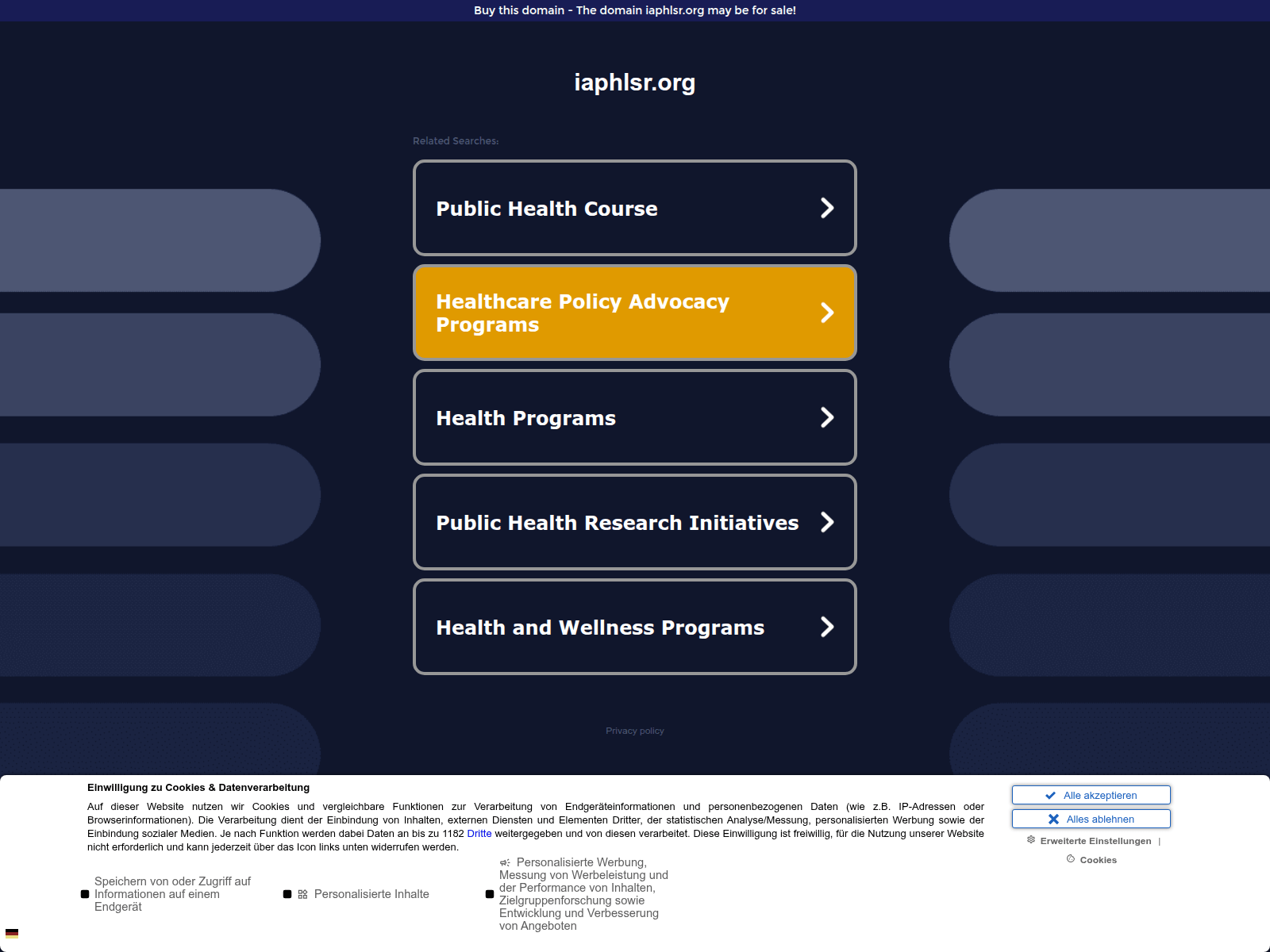Click the cookie icon next to Cookies
This screenshot has height=952, width=1270.
1071,858
